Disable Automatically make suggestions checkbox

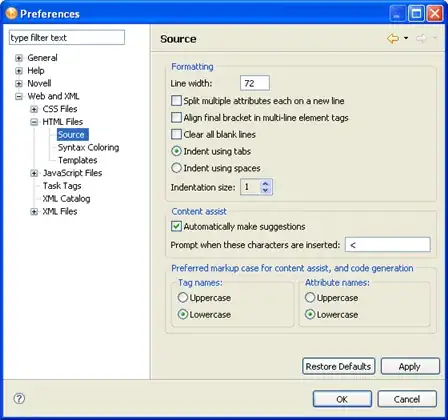click(176, 226)
